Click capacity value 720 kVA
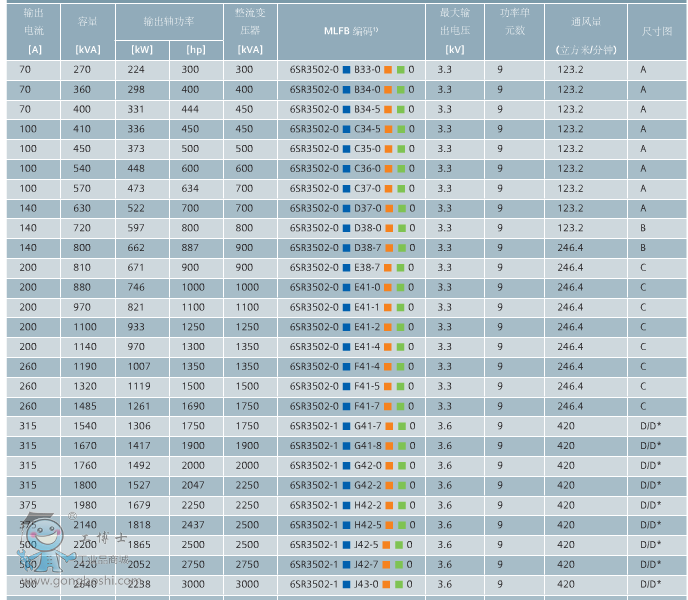This screenshot has height=600, width=688. [82, 228]
